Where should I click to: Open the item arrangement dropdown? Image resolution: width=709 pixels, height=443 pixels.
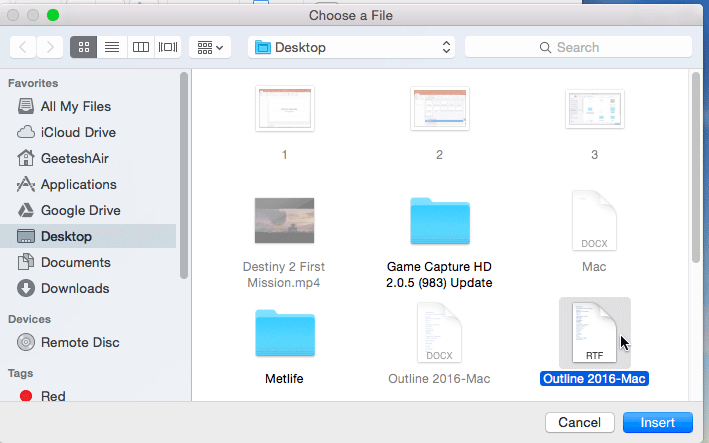click(210, 47)
